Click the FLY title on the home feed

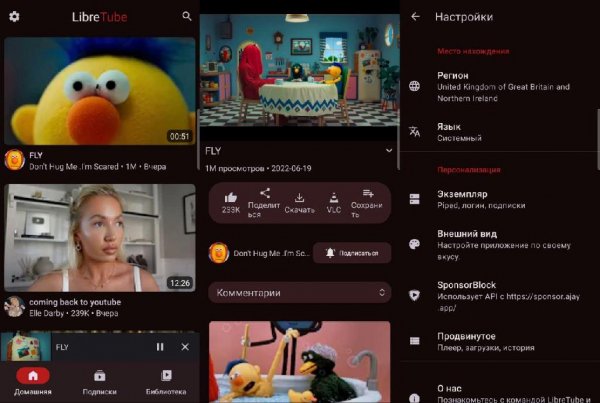click(36, 155)
